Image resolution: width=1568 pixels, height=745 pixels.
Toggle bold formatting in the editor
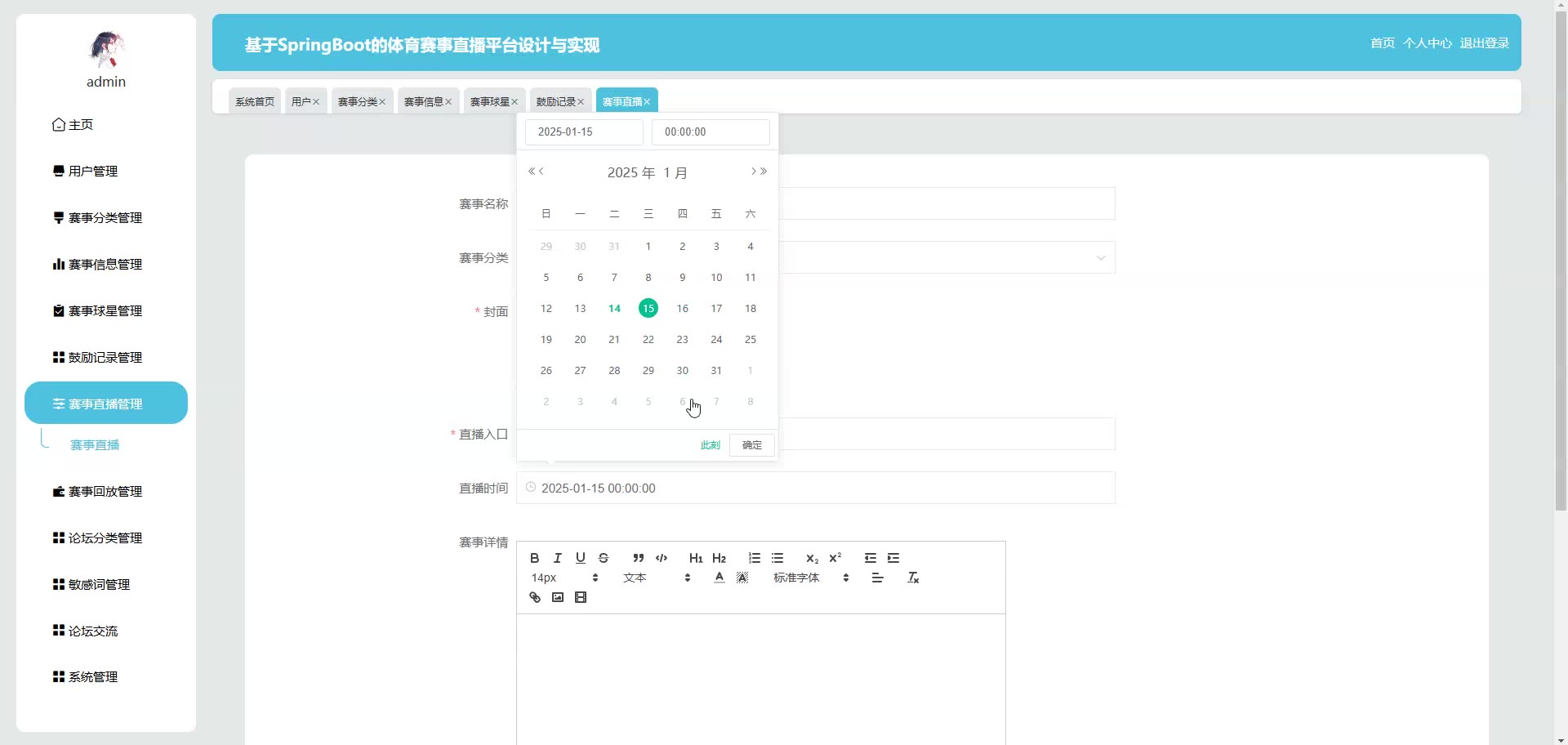coord(534,558)
